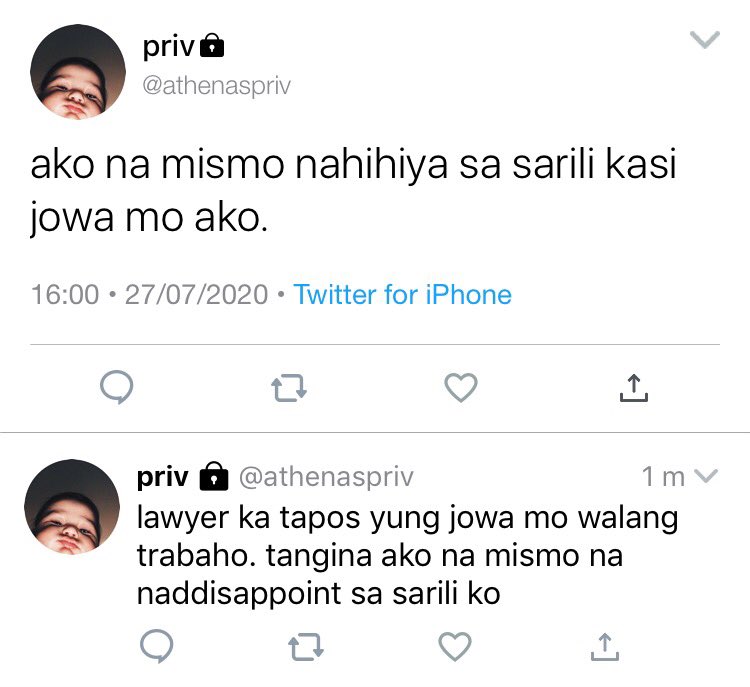Retweet the main tweet
Screen dimensions: 750x687
(x=289, y=388)
